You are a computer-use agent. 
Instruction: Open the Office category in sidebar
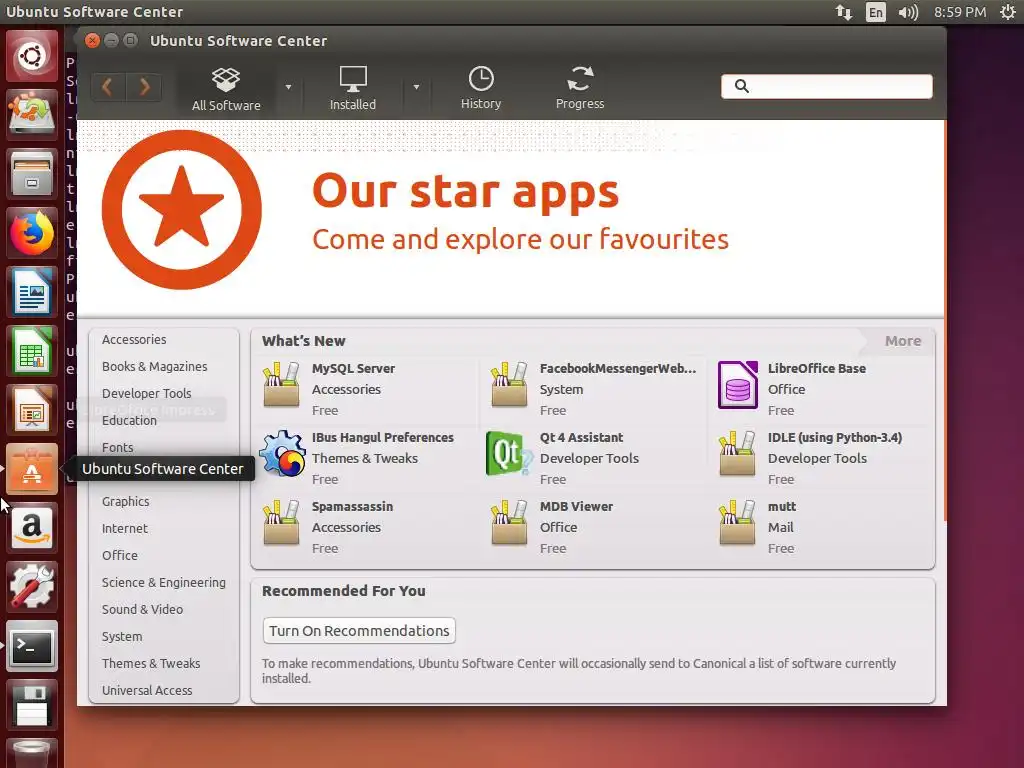coord(120,555)
